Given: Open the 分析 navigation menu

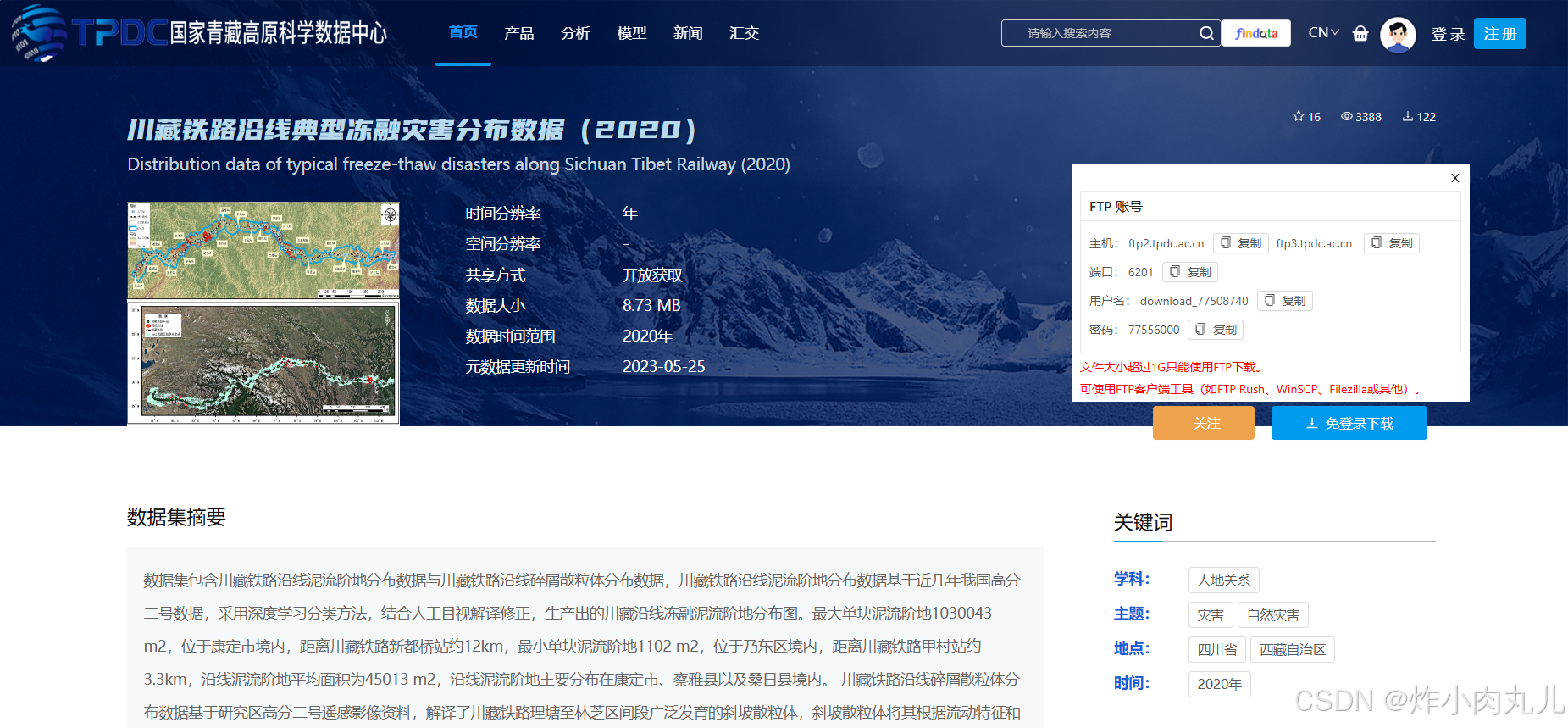Looking at the screenshot, I should coord(575,33).
